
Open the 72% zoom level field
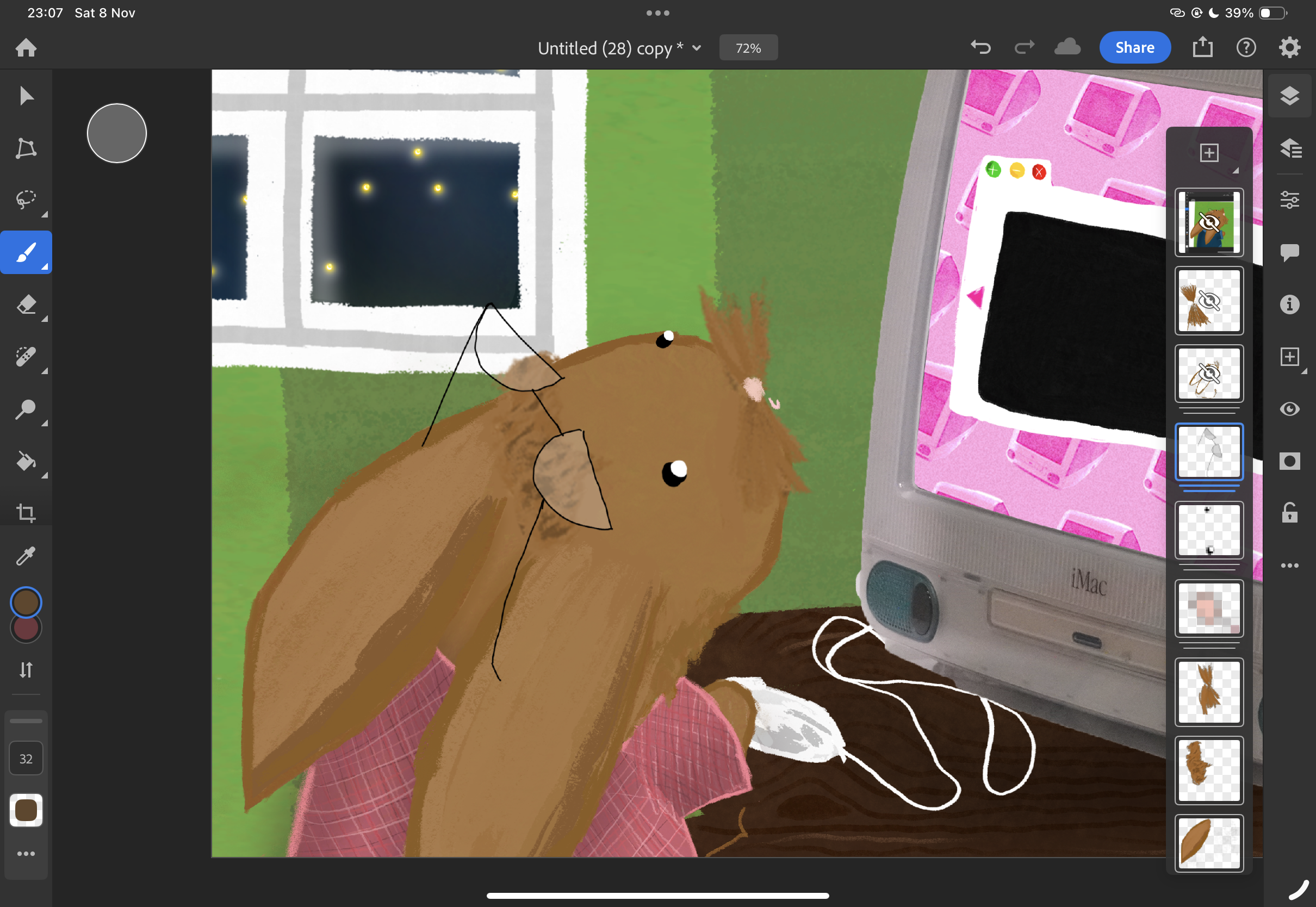point(748,48)
